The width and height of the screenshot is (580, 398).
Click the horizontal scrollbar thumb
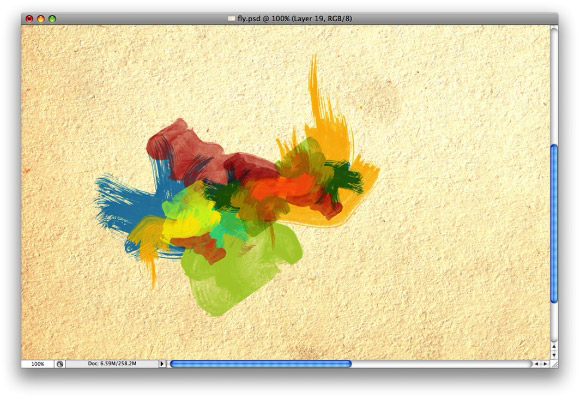tap(261, 364)
